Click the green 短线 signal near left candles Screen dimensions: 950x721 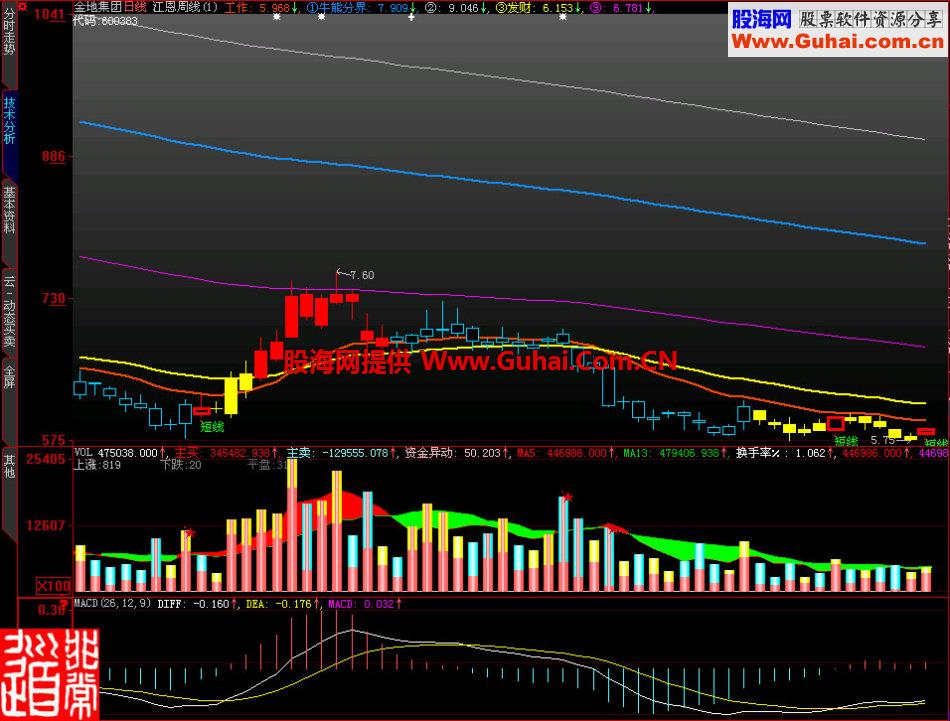point(212,427)
